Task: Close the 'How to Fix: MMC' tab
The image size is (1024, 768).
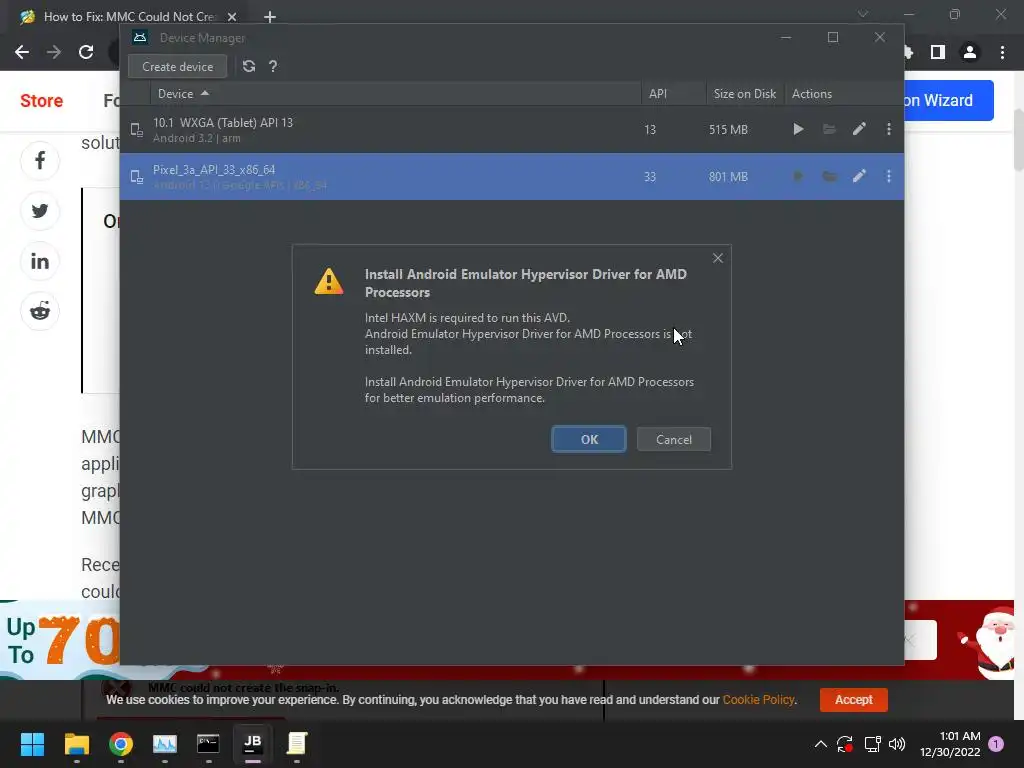Action: click(x=232, y=17)
